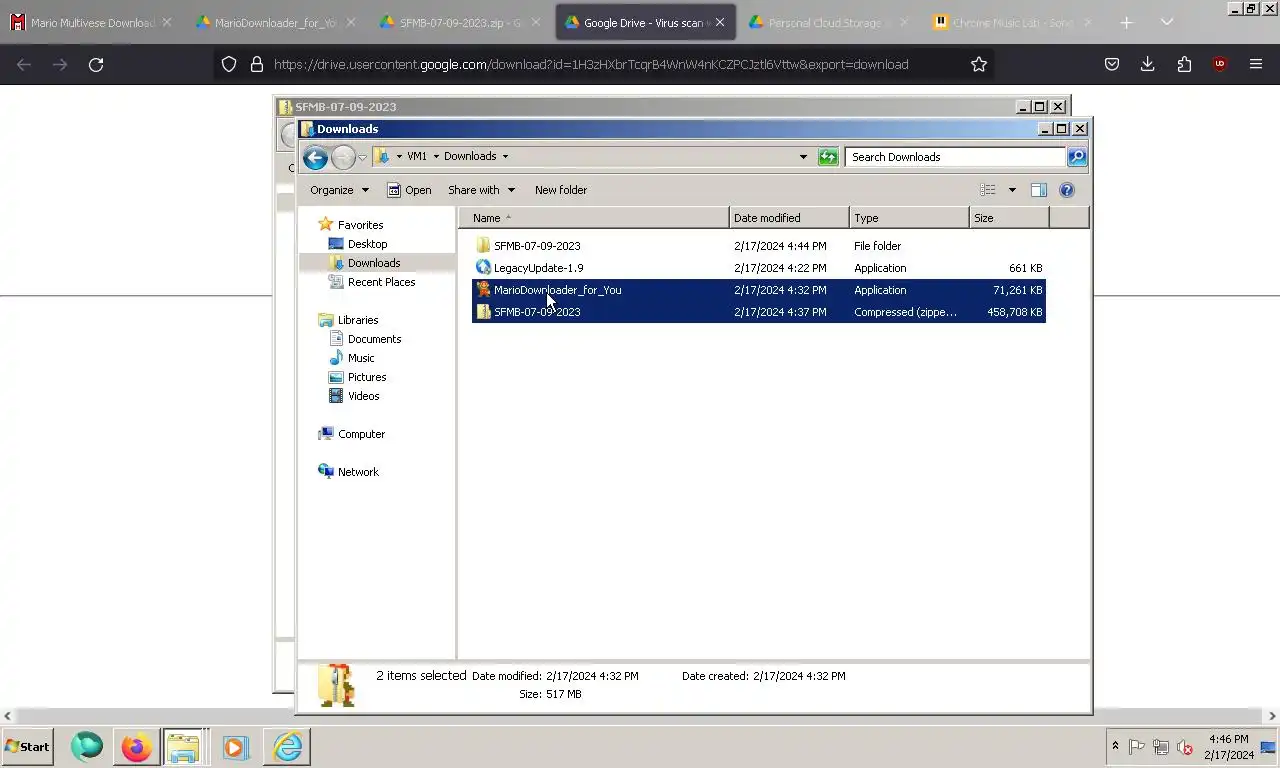Click the Change your view icon
Screen dimensions: 1280x768
click(x=988, y=190)
